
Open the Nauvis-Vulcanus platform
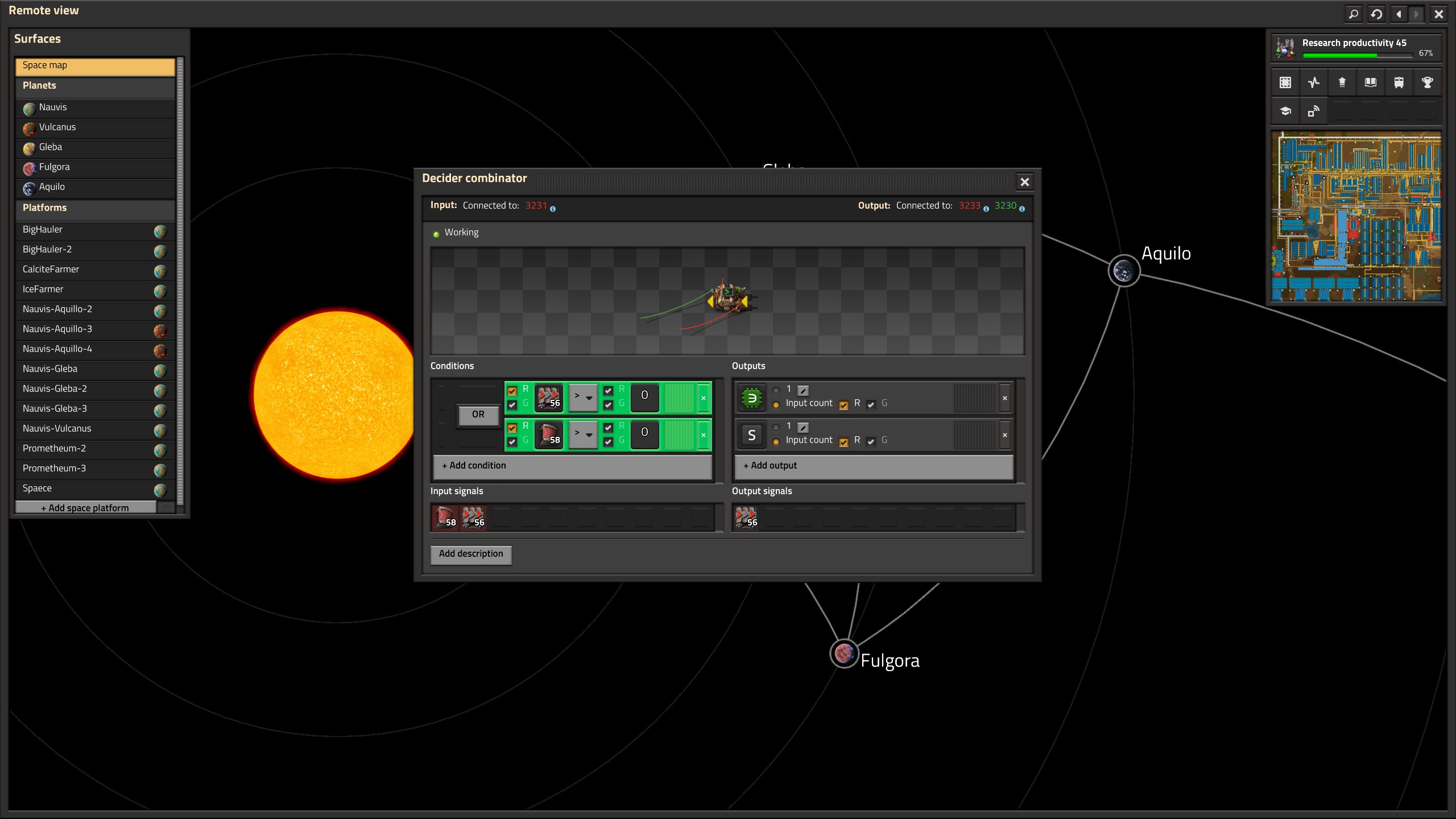(x=95, y=429)
